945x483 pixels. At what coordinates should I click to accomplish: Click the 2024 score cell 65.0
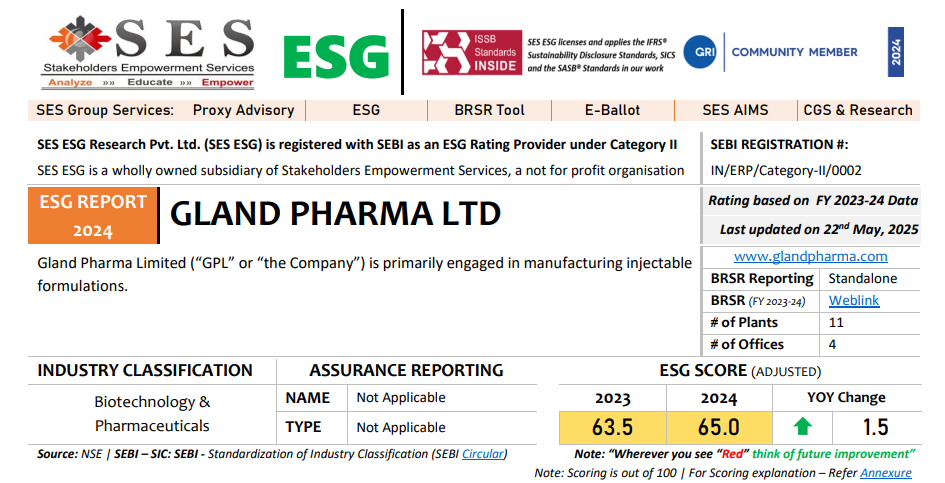(x=719, y=428)
